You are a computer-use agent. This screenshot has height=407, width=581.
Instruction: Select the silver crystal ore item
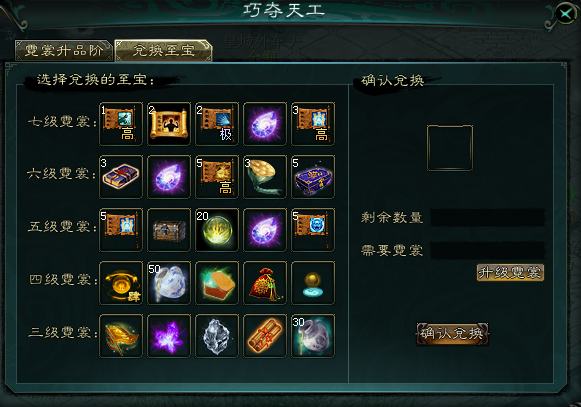(x=217, y=336)
